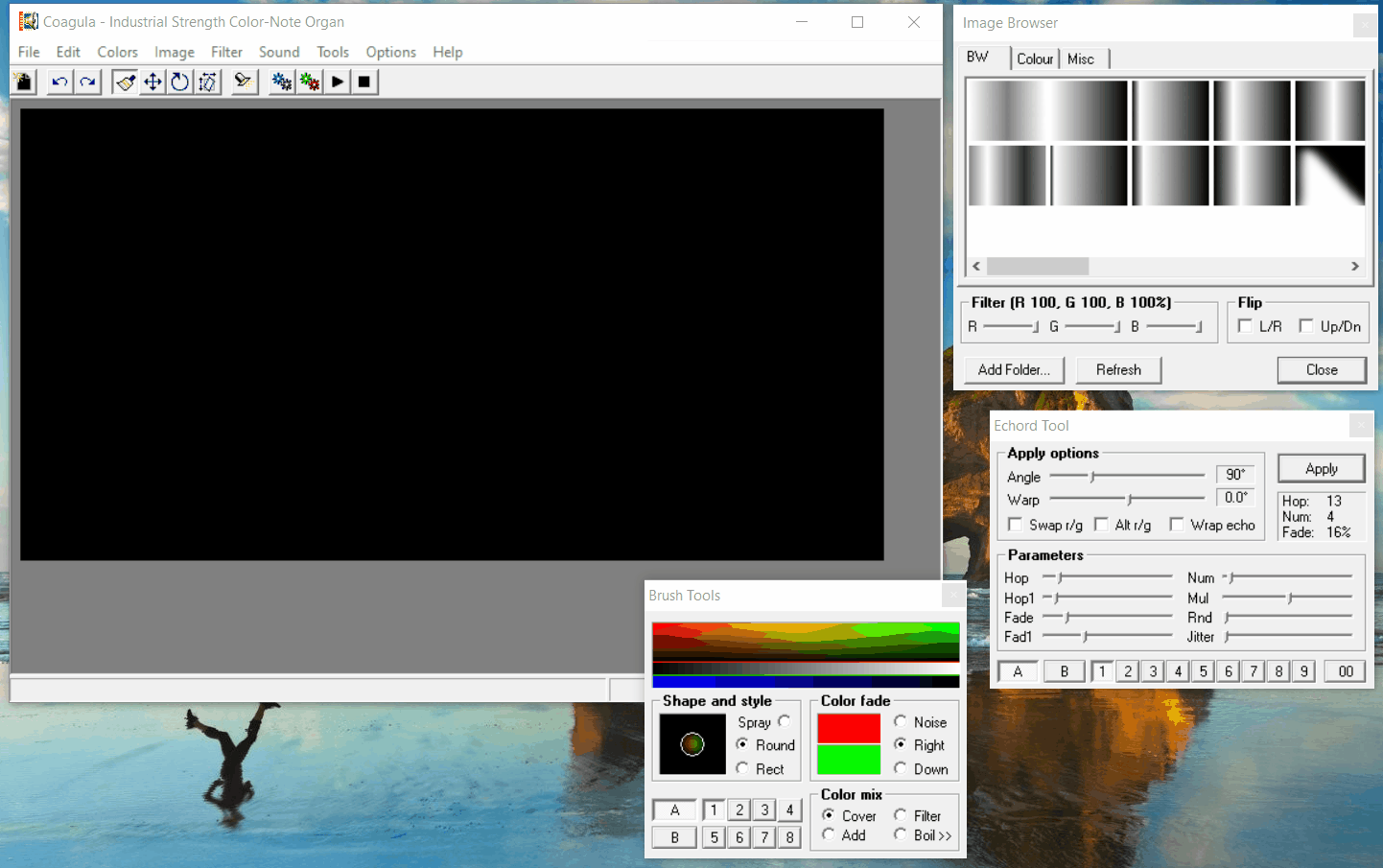Click the Add Folder... button
1383x868 pixels.
tap(1014, 370)
